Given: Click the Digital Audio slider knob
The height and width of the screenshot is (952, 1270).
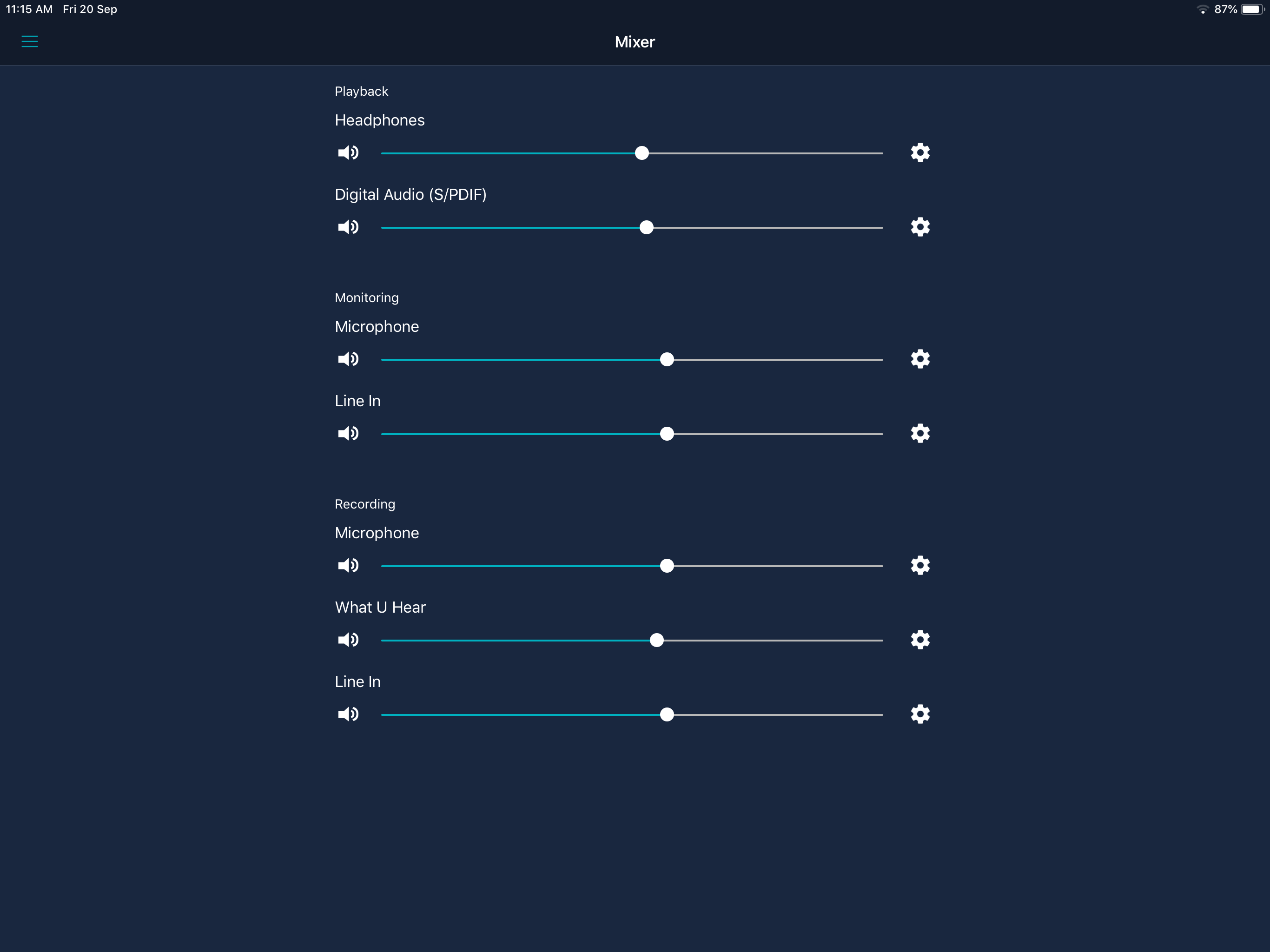Looking at the screenshot, I should click(x=647, y=227).
